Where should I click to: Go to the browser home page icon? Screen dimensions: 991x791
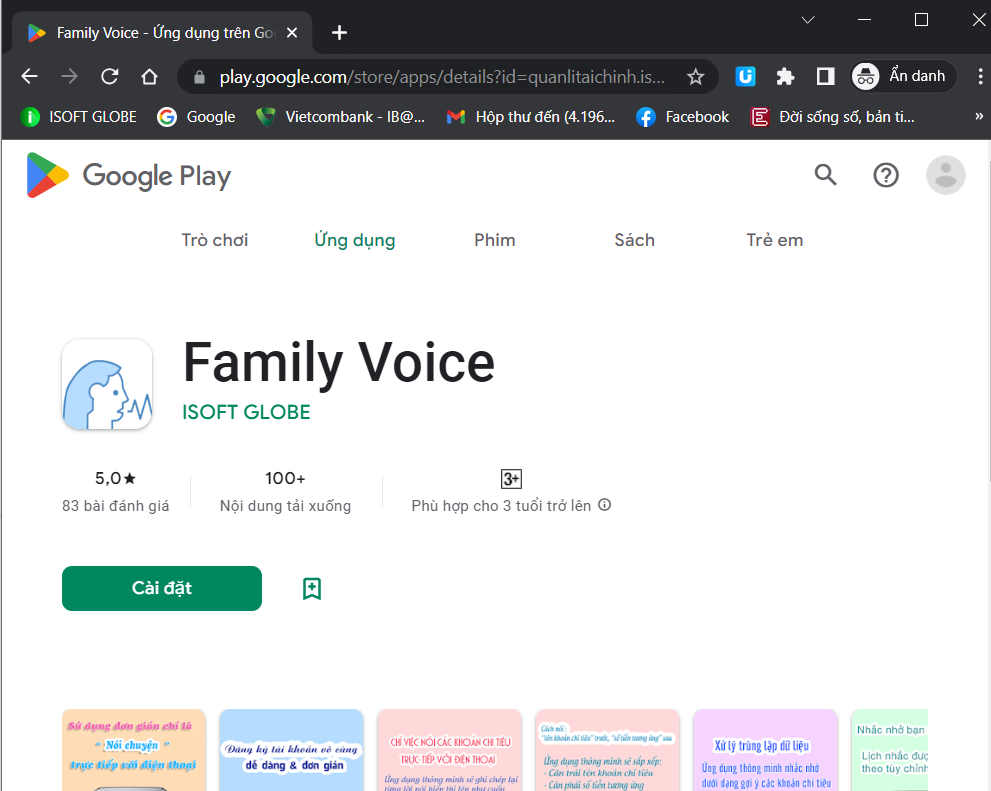[149, 76]
